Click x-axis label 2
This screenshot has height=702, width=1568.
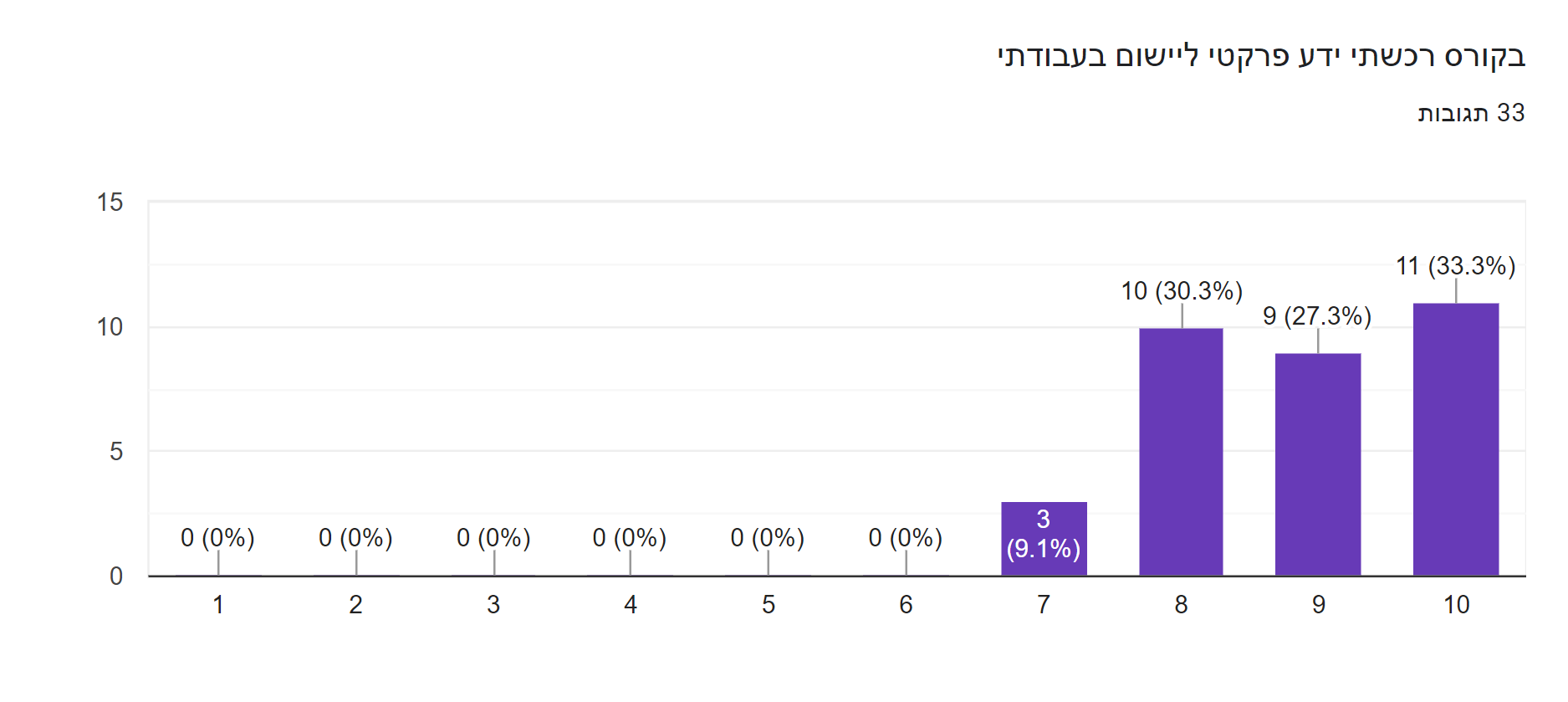coord(355,604)
